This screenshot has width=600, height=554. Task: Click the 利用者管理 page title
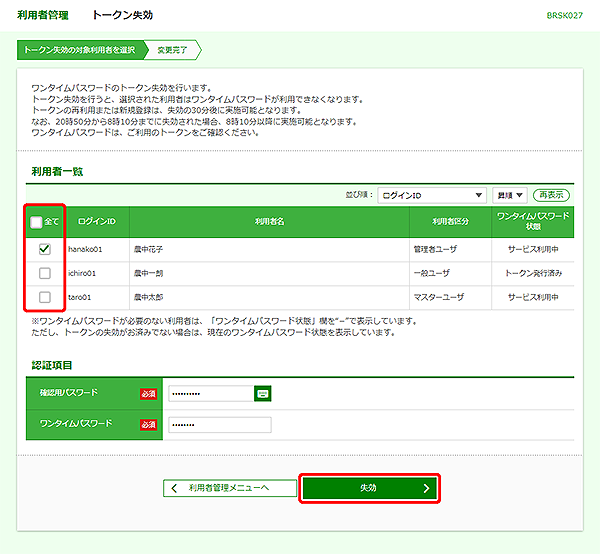pos(43,15)
